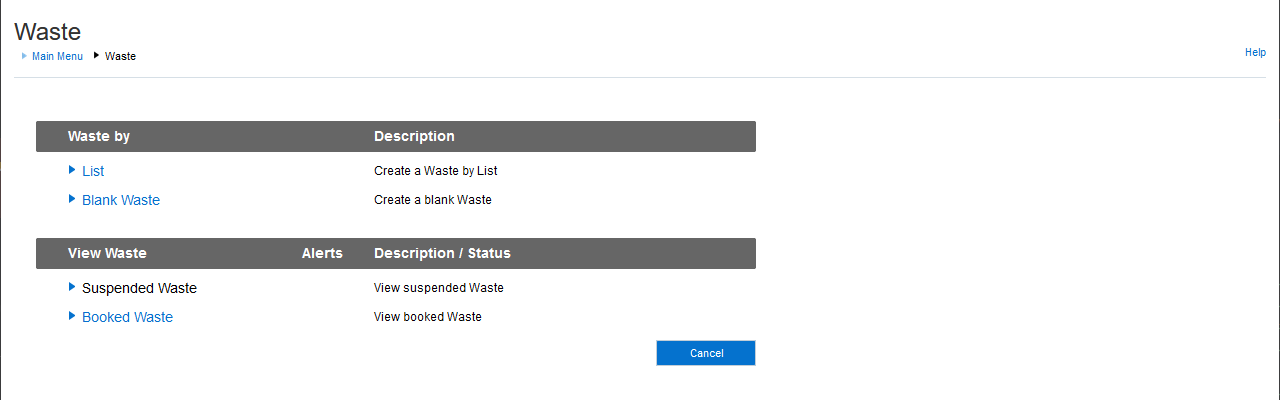Click the 'Waste by' column header

click(99, 136)
